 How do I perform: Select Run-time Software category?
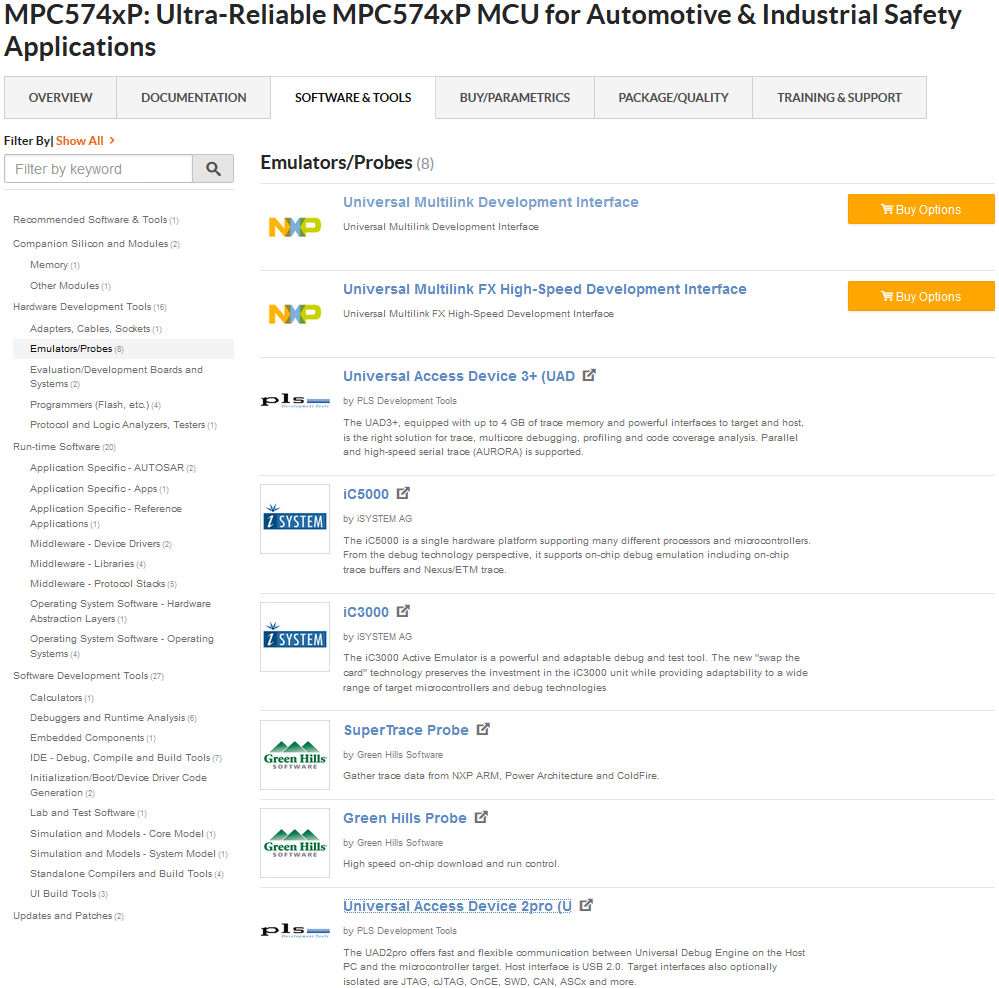[x=56, y=447]
